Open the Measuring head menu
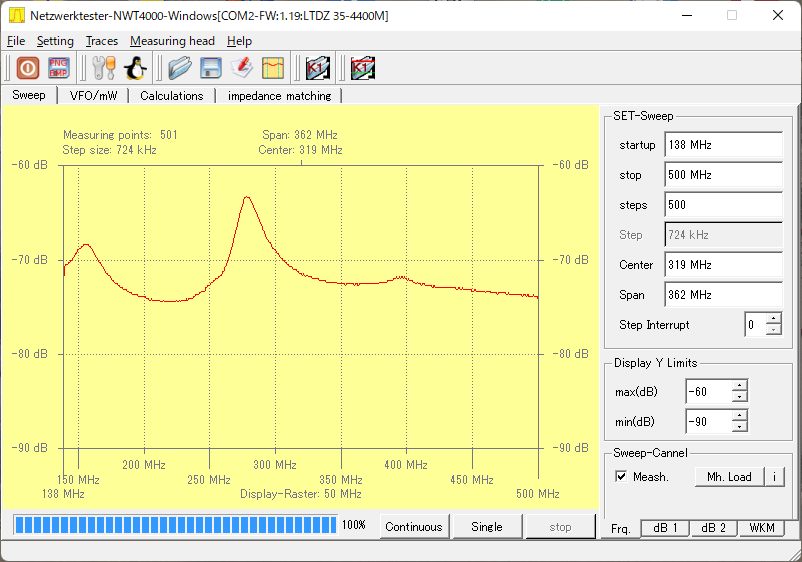Image resolution: width=802 pixels, height=562 pixels. tap(172, 41)
